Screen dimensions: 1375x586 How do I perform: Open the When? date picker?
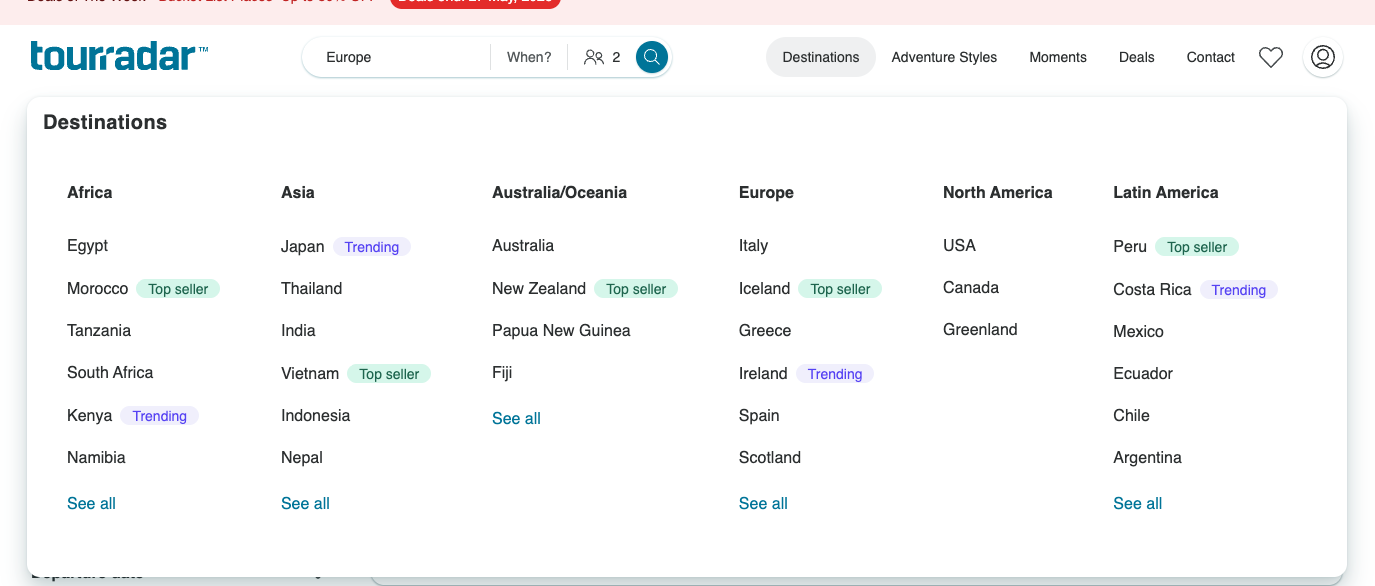[529, 57]
